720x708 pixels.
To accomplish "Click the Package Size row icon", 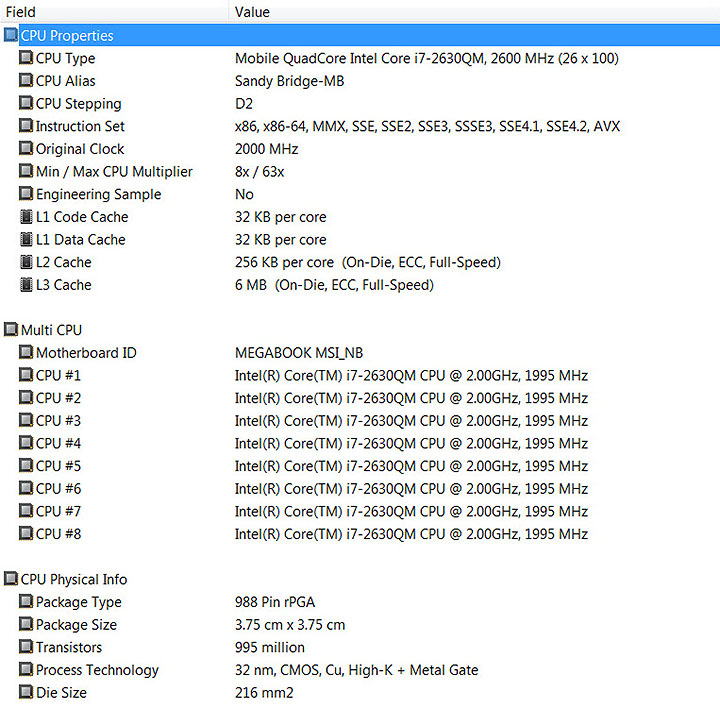I will pos(26,624).
